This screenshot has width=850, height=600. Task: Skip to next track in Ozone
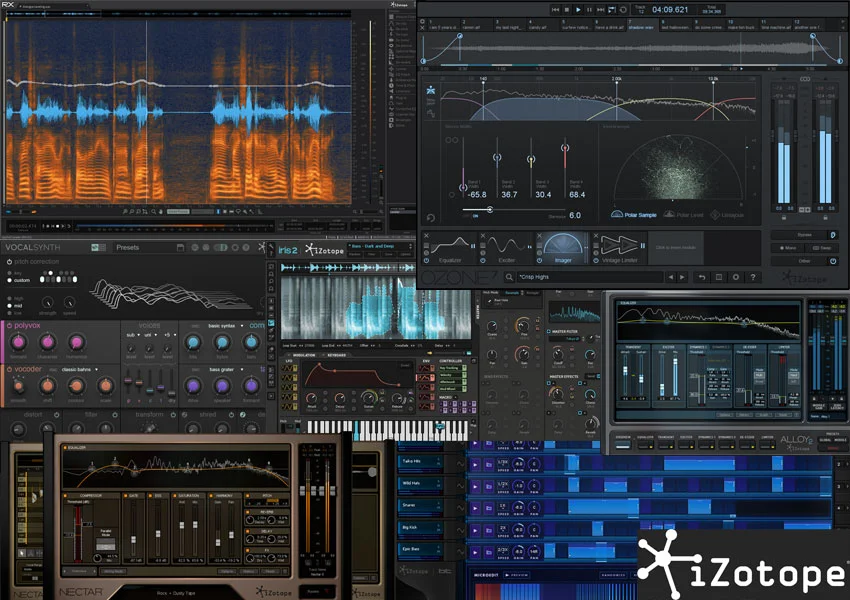(x=601, y=10)
